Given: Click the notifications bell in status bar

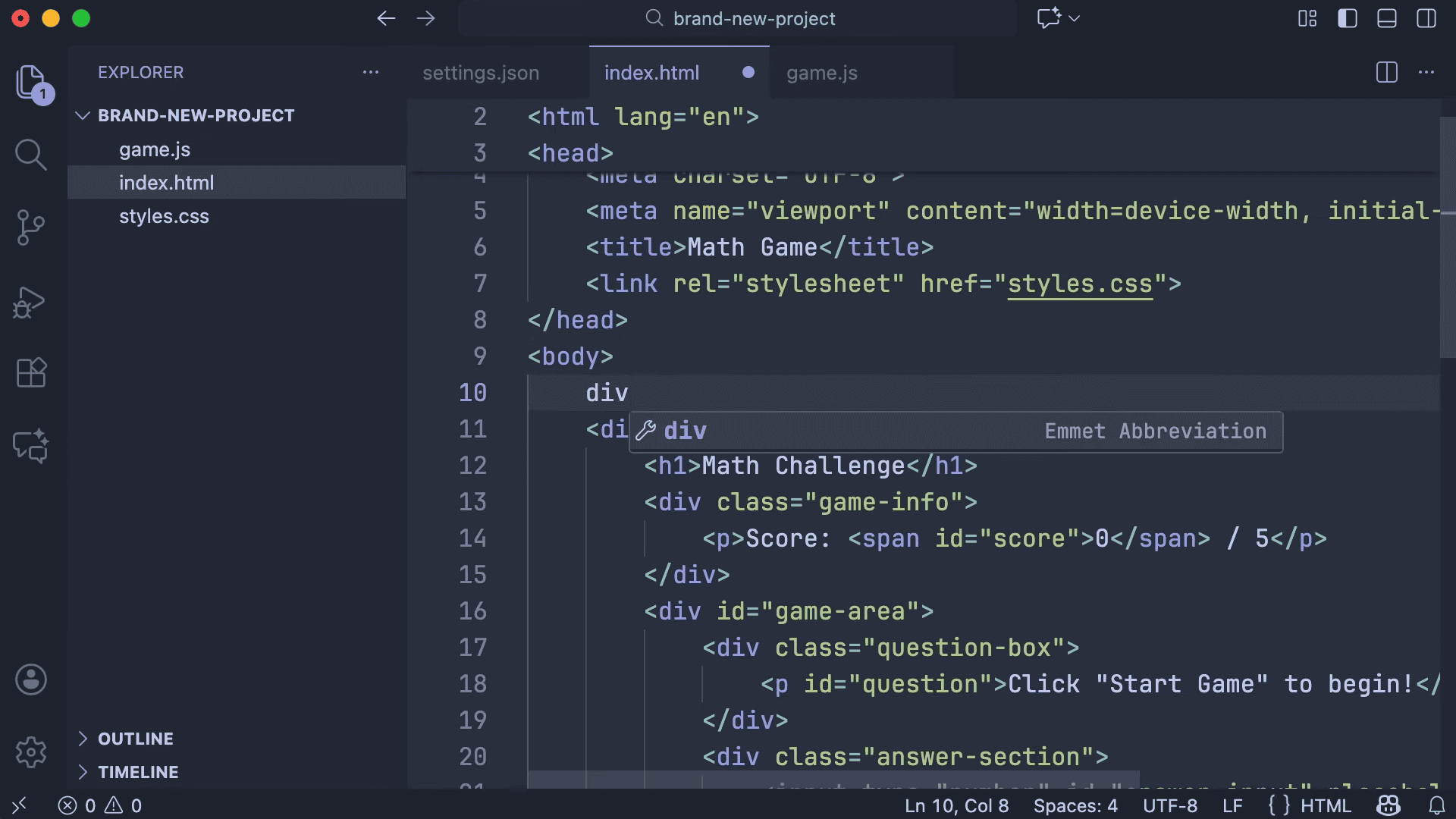Looking at the screenshot, I should click(1436, 805).
